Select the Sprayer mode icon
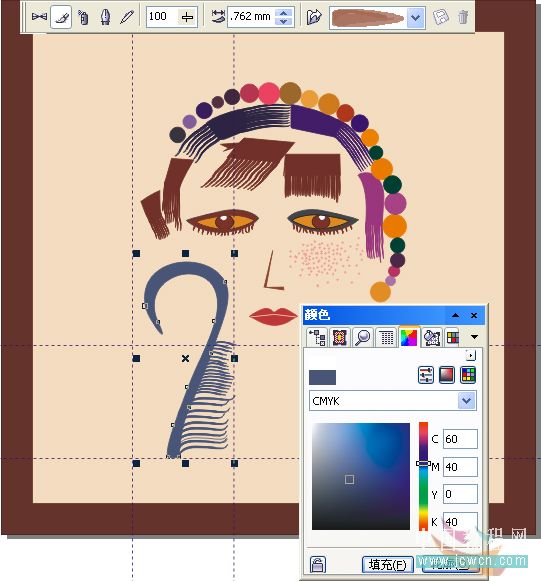This screenshot has height=581, width=541. [x=84, y=17]
